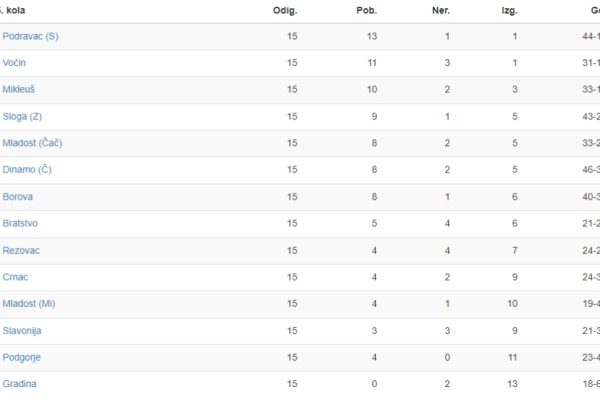Select the Slavonija team link
Viewport: 600px width, 400px height.
point(22,330)
